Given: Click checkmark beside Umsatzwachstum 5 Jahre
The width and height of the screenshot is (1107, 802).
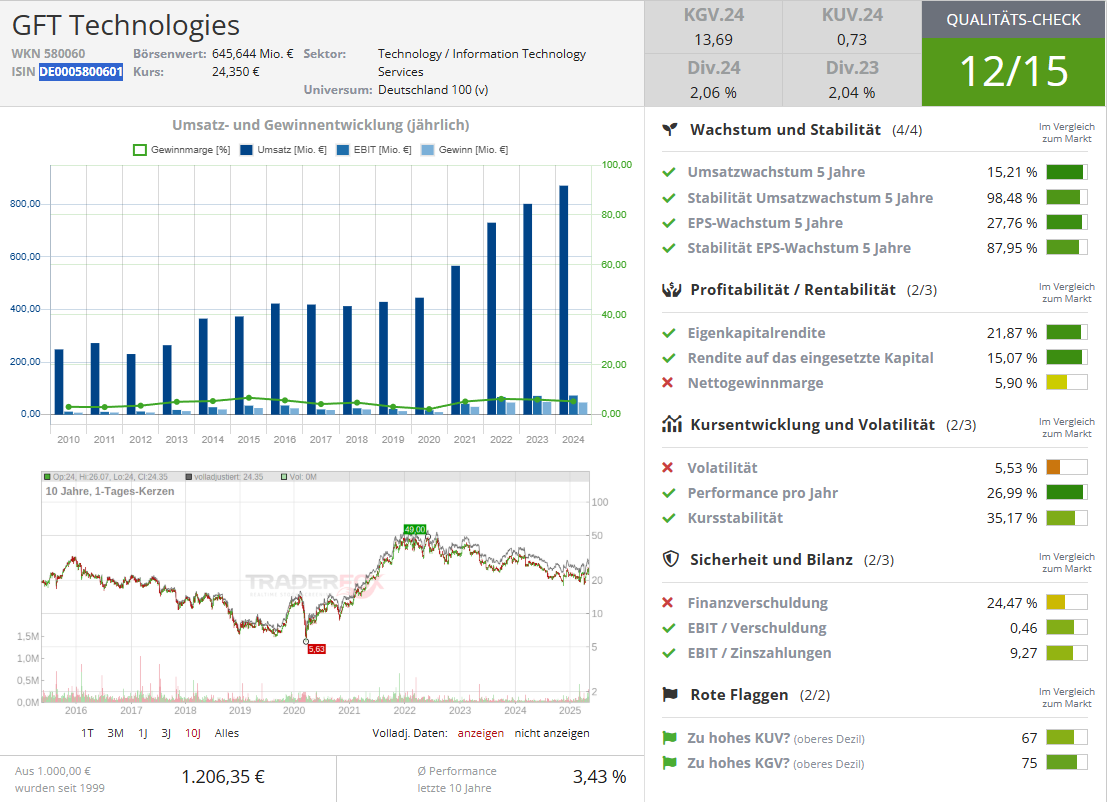Looking at the screenshot, I should 669,172.
